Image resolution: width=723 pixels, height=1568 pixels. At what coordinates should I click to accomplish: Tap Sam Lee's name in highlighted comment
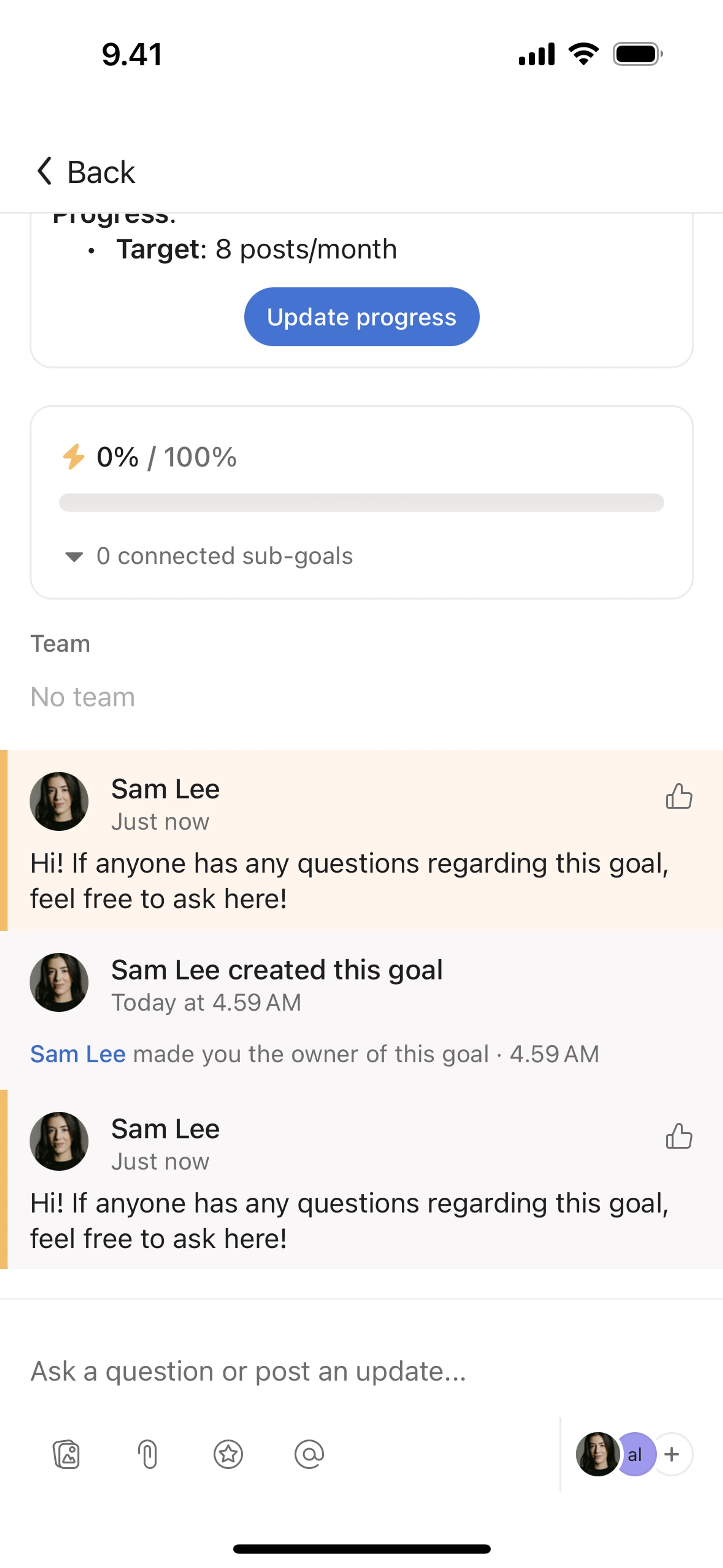(x=165, y=789)
